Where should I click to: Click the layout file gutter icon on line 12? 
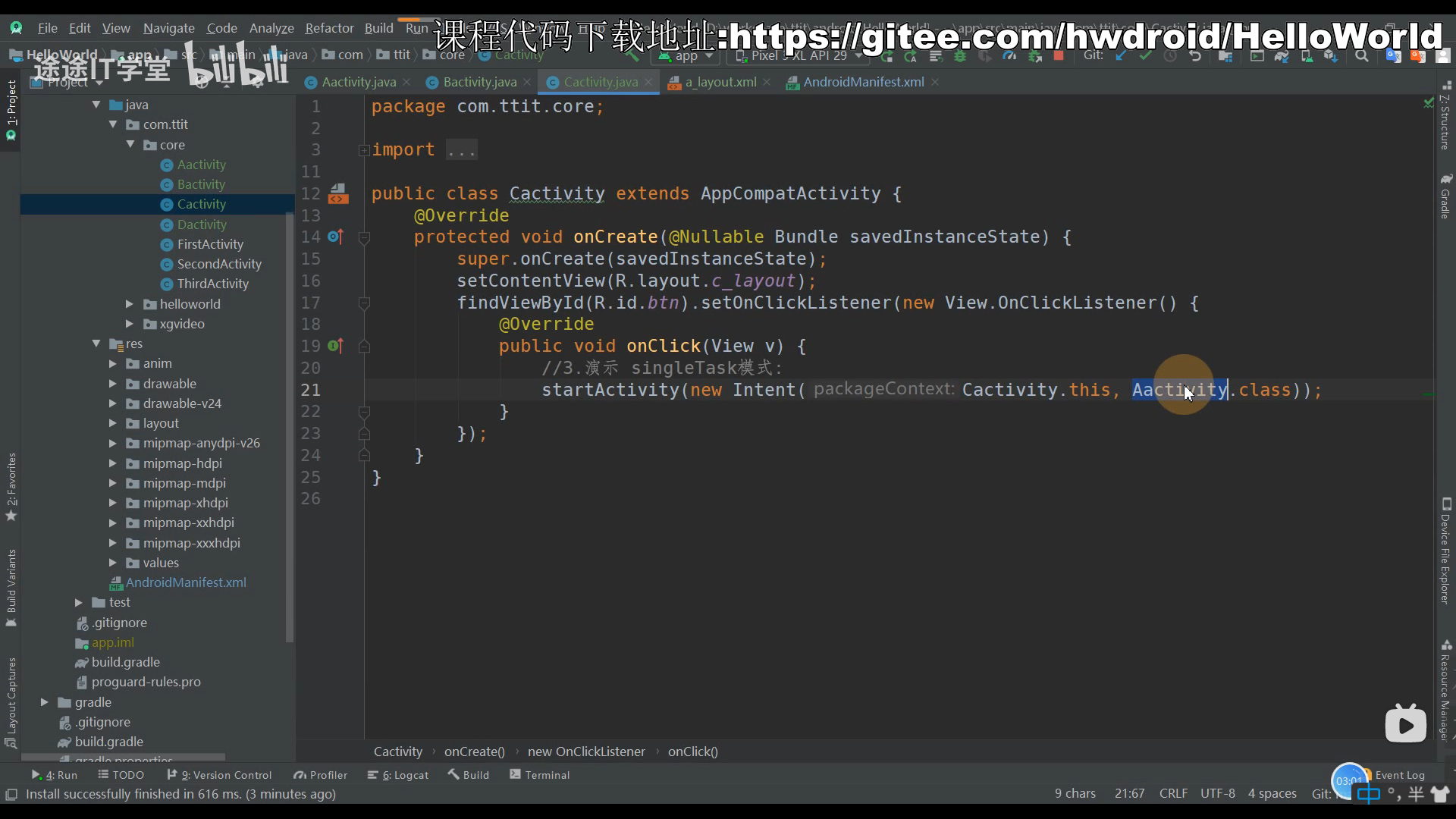(338, 194)
